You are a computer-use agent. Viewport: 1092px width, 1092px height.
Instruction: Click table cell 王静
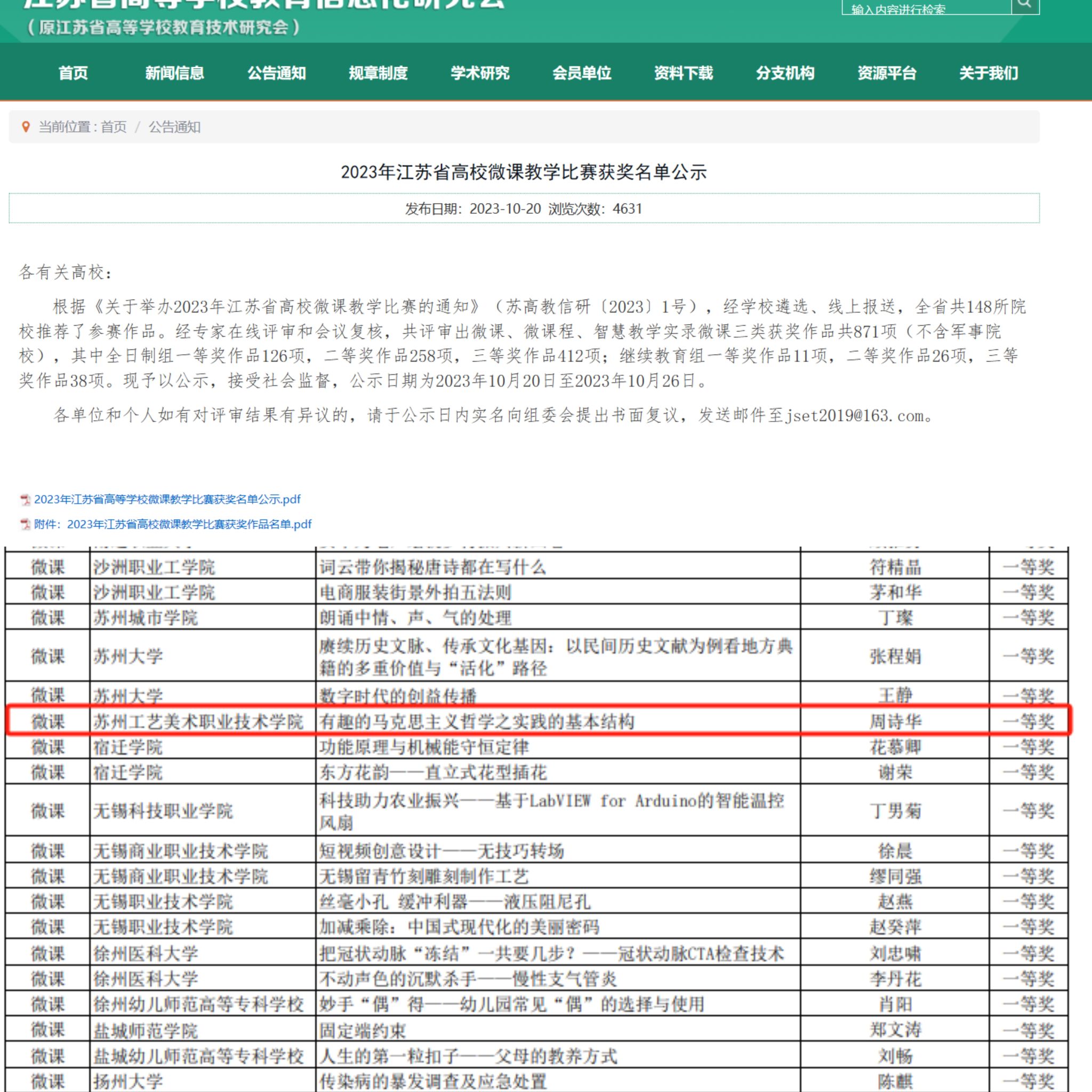[x=895, y=695]
